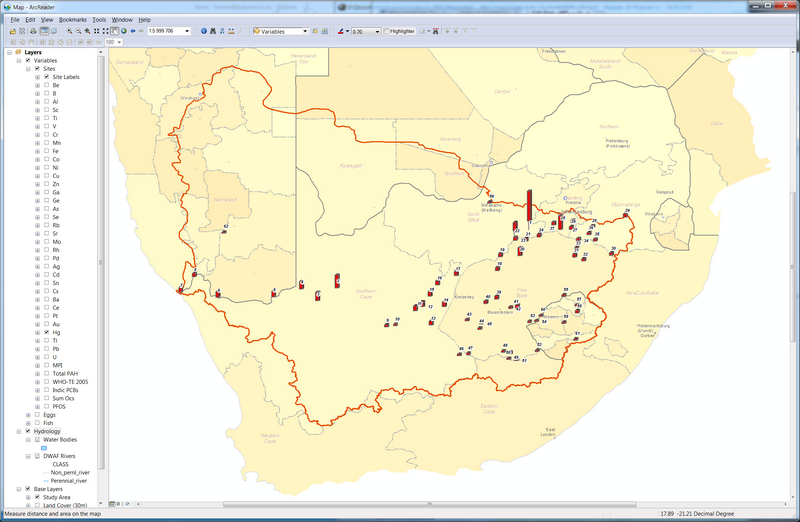Click the tall red bar at site 1

pyautogui.click(x=530, y=205)
